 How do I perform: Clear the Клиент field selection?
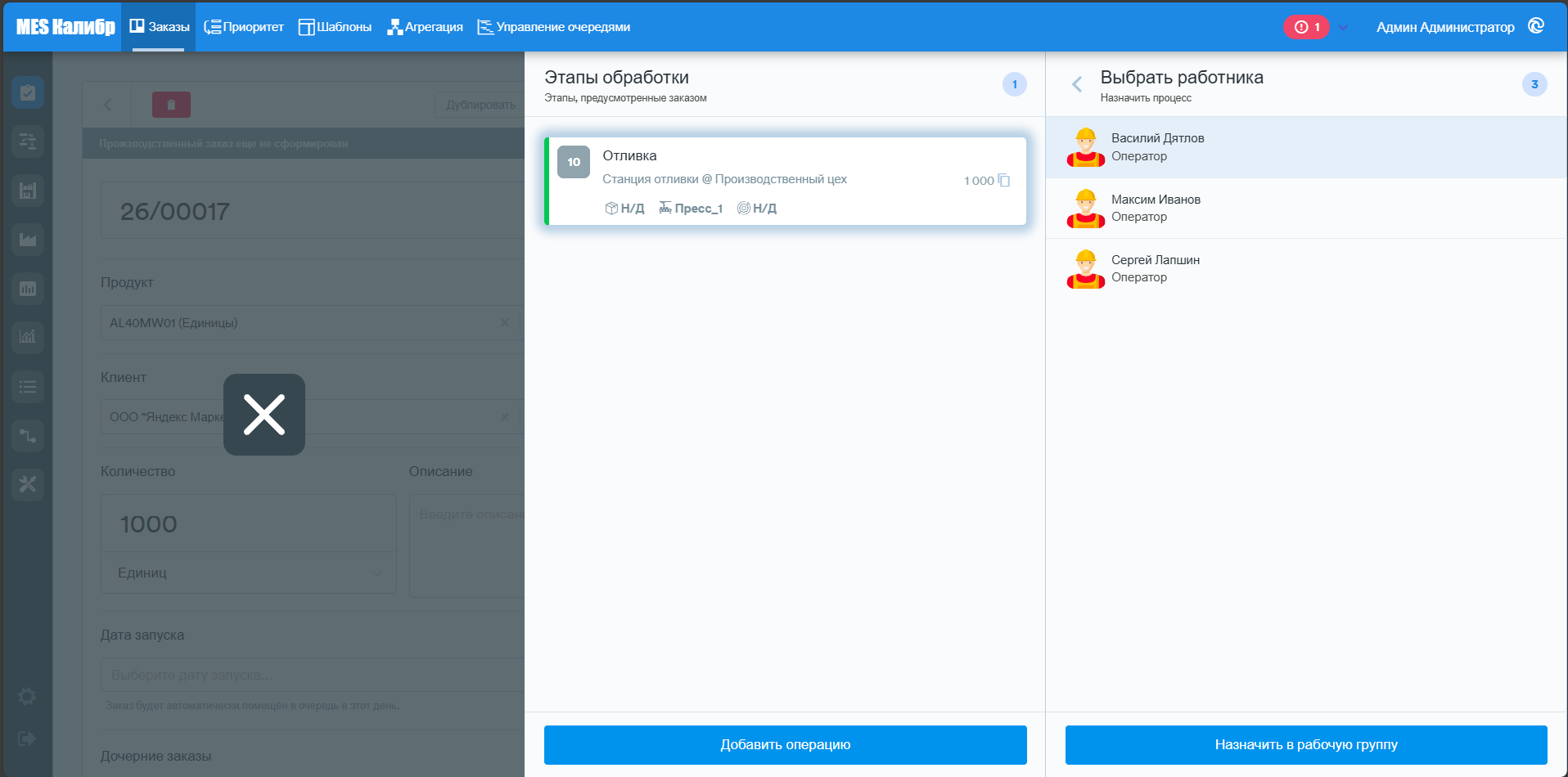point(504,417)
